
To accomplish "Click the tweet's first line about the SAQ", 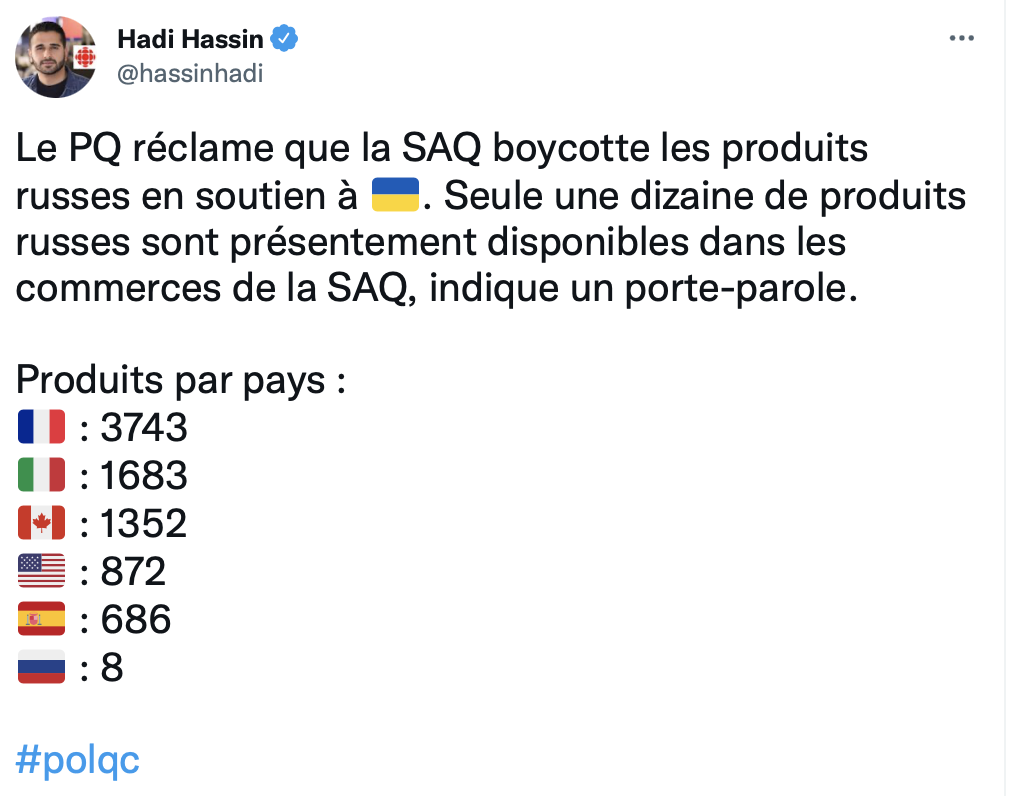I will (442, 148).
